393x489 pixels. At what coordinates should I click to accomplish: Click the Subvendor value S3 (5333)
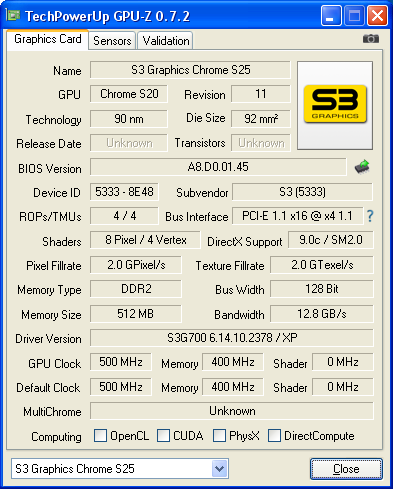coord(302,192)
